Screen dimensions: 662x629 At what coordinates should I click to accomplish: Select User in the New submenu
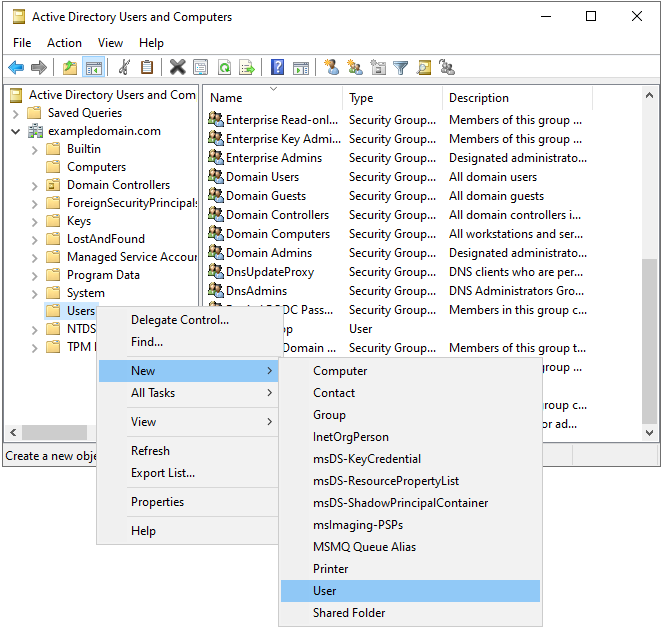pos(410,591)
